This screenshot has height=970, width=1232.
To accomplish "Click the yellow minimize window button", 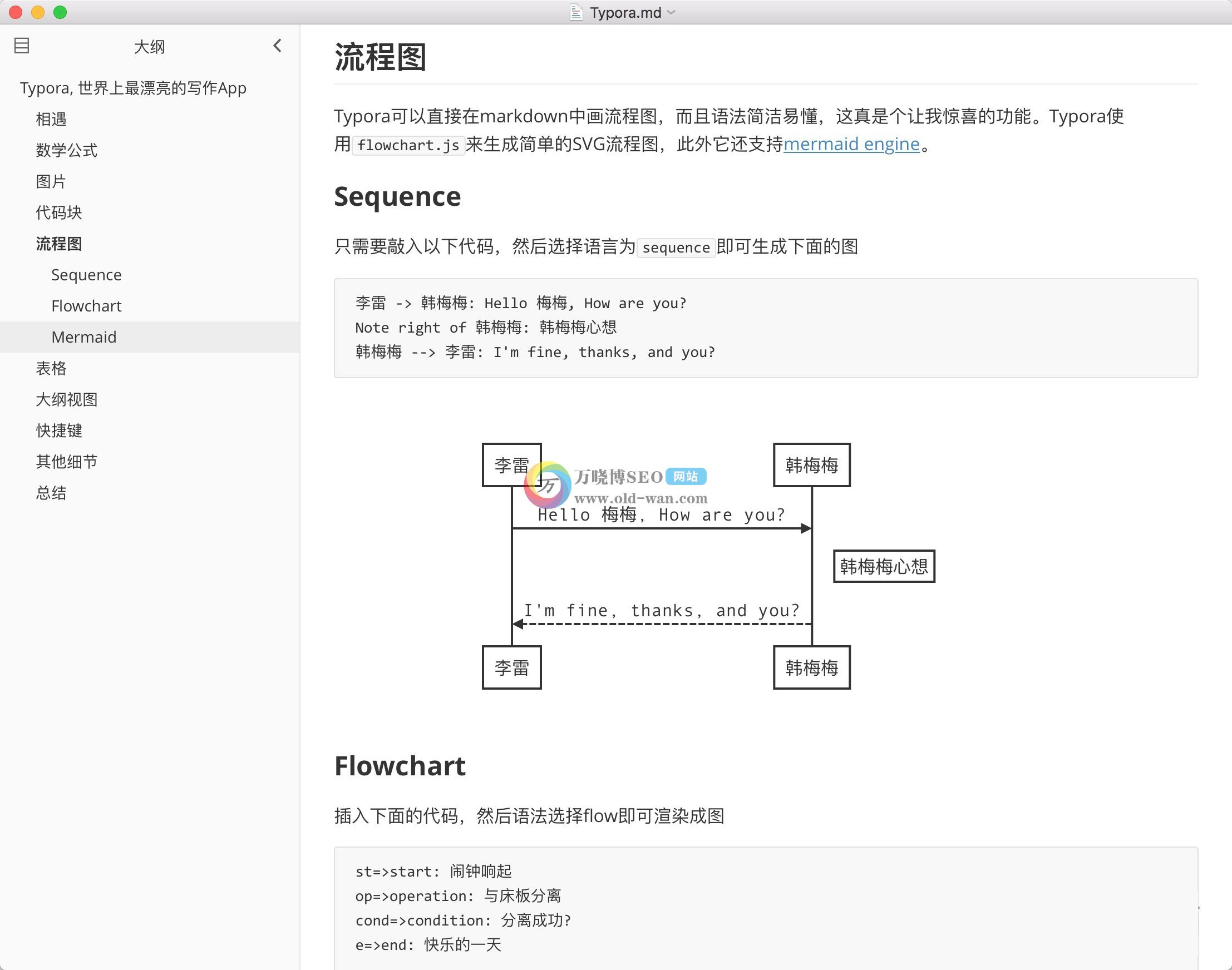I will [x=37, y=12].
